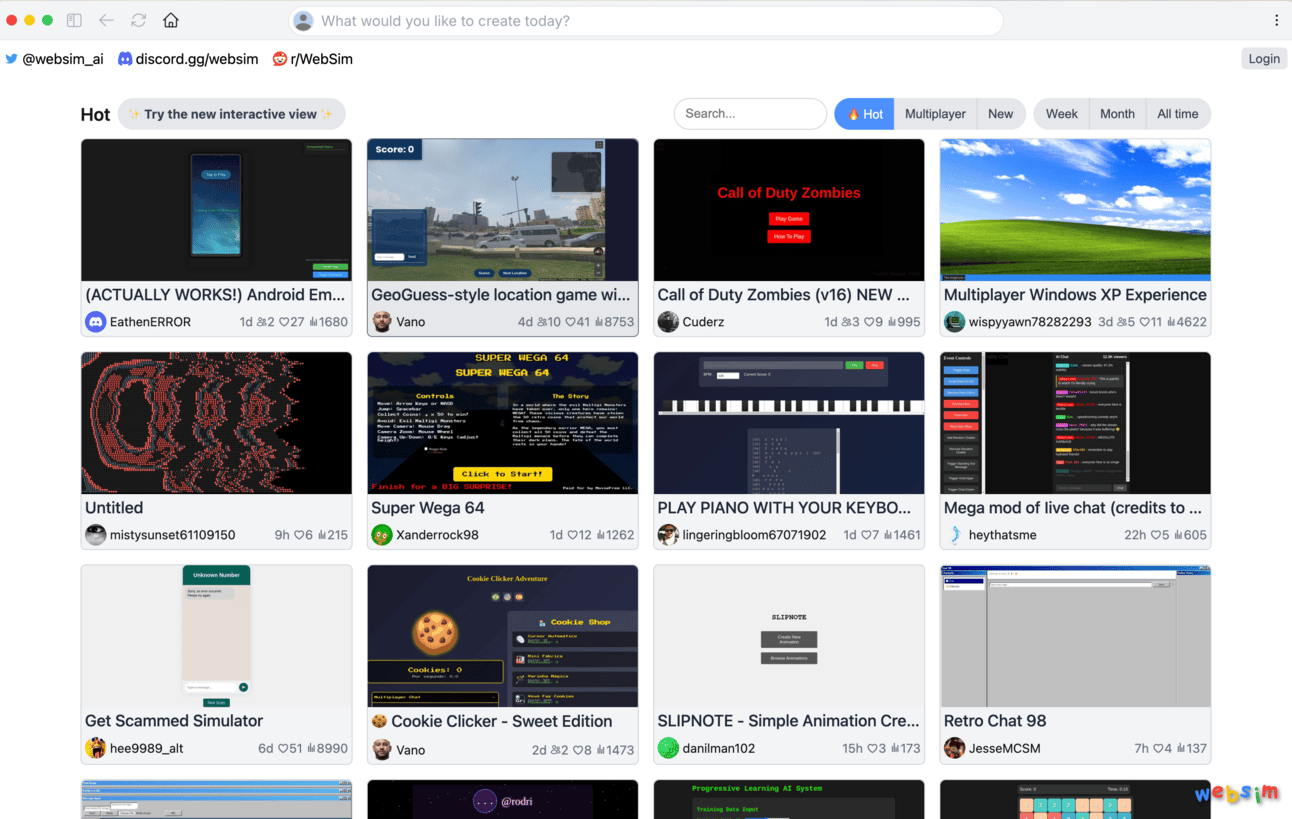Screen dimensions: 1292x819
Task: Click Xanderrock98's green avatar
Action: 382,535
